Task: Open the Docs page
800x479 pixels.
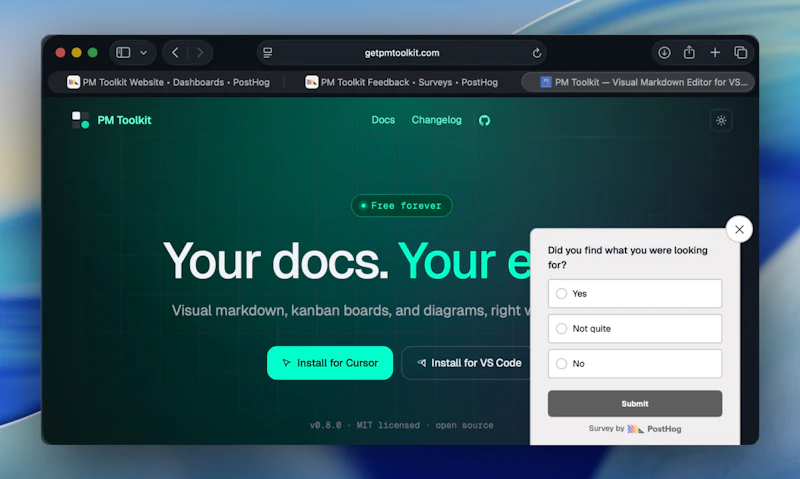Action: (x=383, y=120)
